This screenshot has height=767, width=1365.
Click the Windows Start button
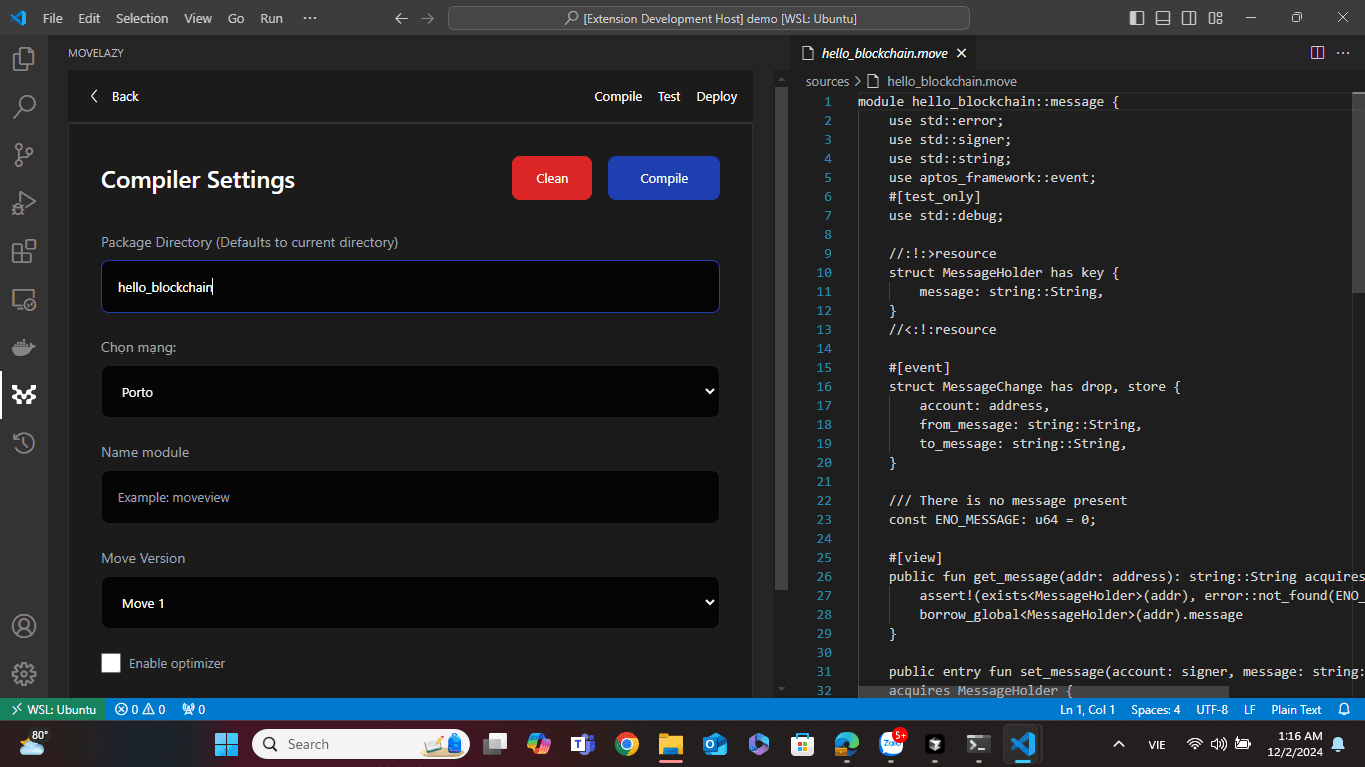(x=227, y=744)
